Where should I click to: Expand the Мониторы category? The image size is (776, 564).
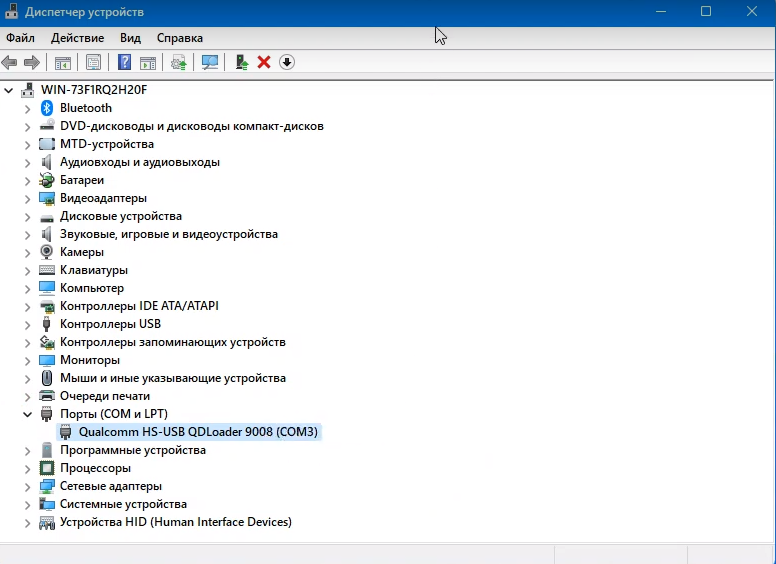pyautogui.click(x=28, y=361)
